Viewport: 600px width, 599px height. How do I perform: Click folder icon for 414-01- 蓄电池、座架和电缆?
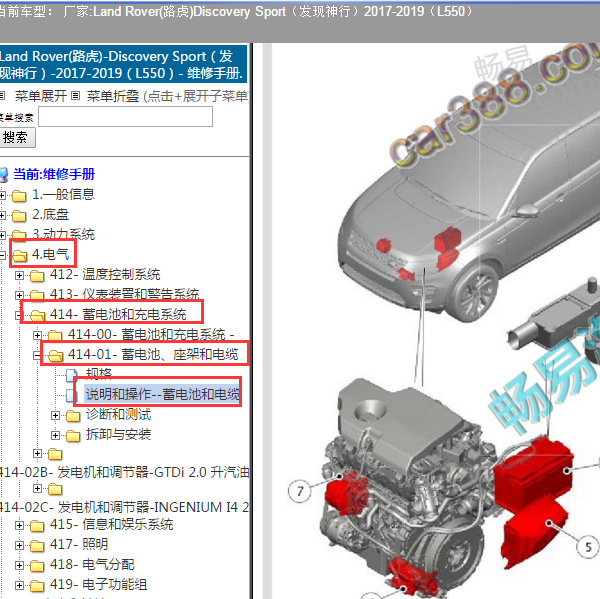click(55, 356)
